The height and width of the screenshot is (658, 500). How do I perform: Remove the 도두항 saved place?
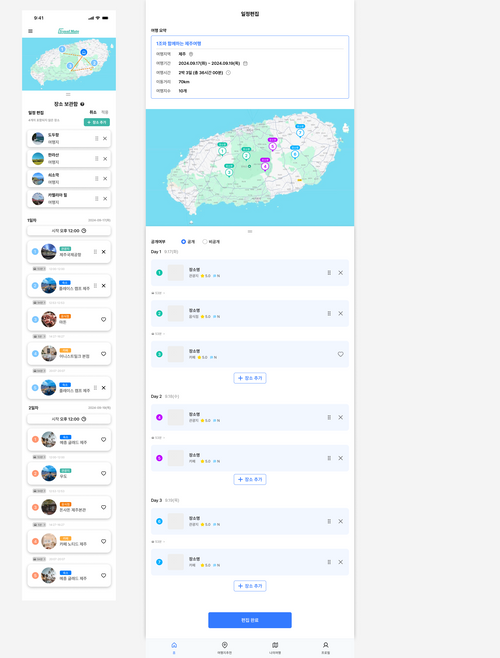(x=105, y=138)
